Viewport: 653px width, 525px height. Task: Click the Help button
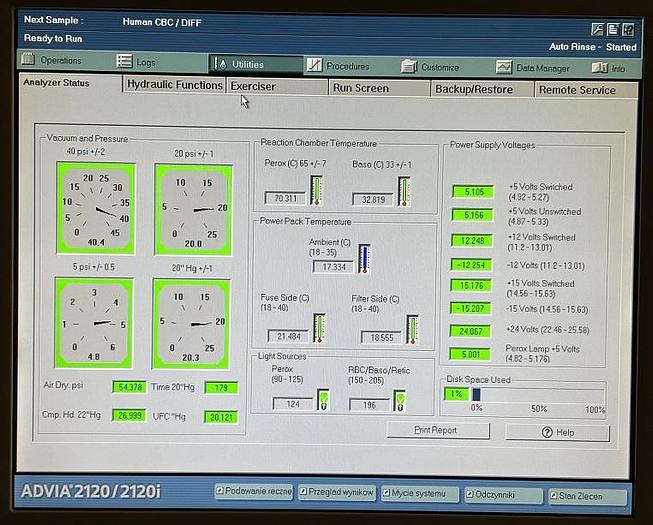[557, 432]
